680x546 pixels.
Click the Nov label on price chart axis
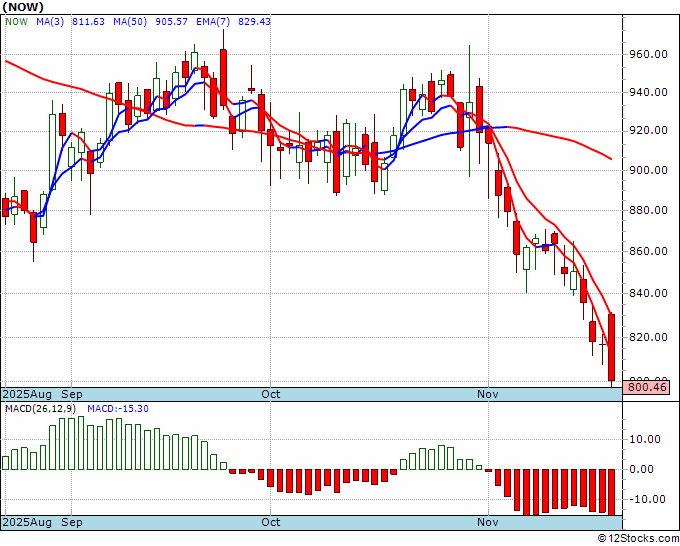(x=488, y=394)
